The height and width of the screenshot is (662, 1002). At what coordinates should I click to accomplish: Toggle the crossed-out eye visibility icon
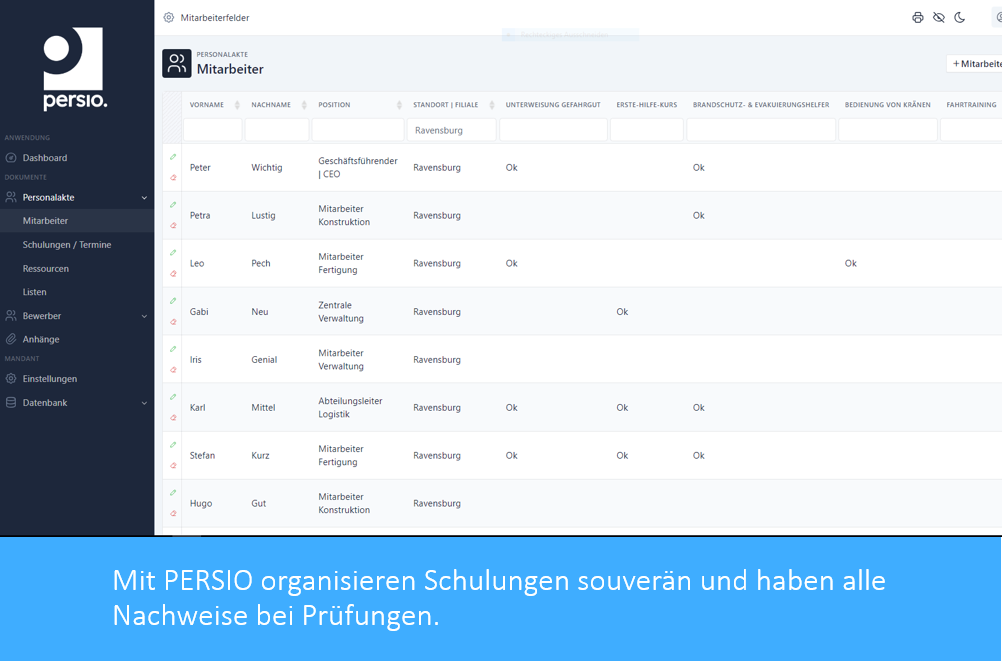click(939, 18)
